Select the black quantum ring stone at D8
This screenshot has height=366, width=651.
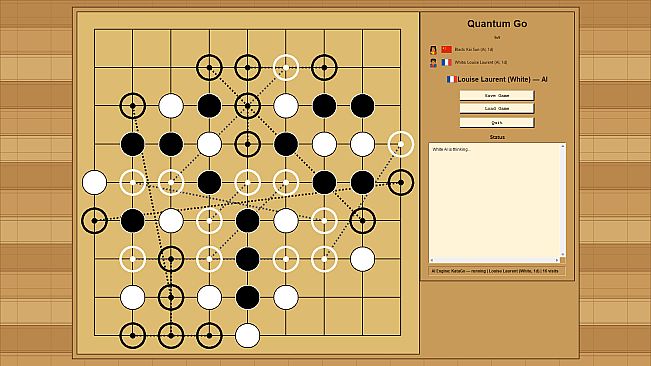pos(209,67)
